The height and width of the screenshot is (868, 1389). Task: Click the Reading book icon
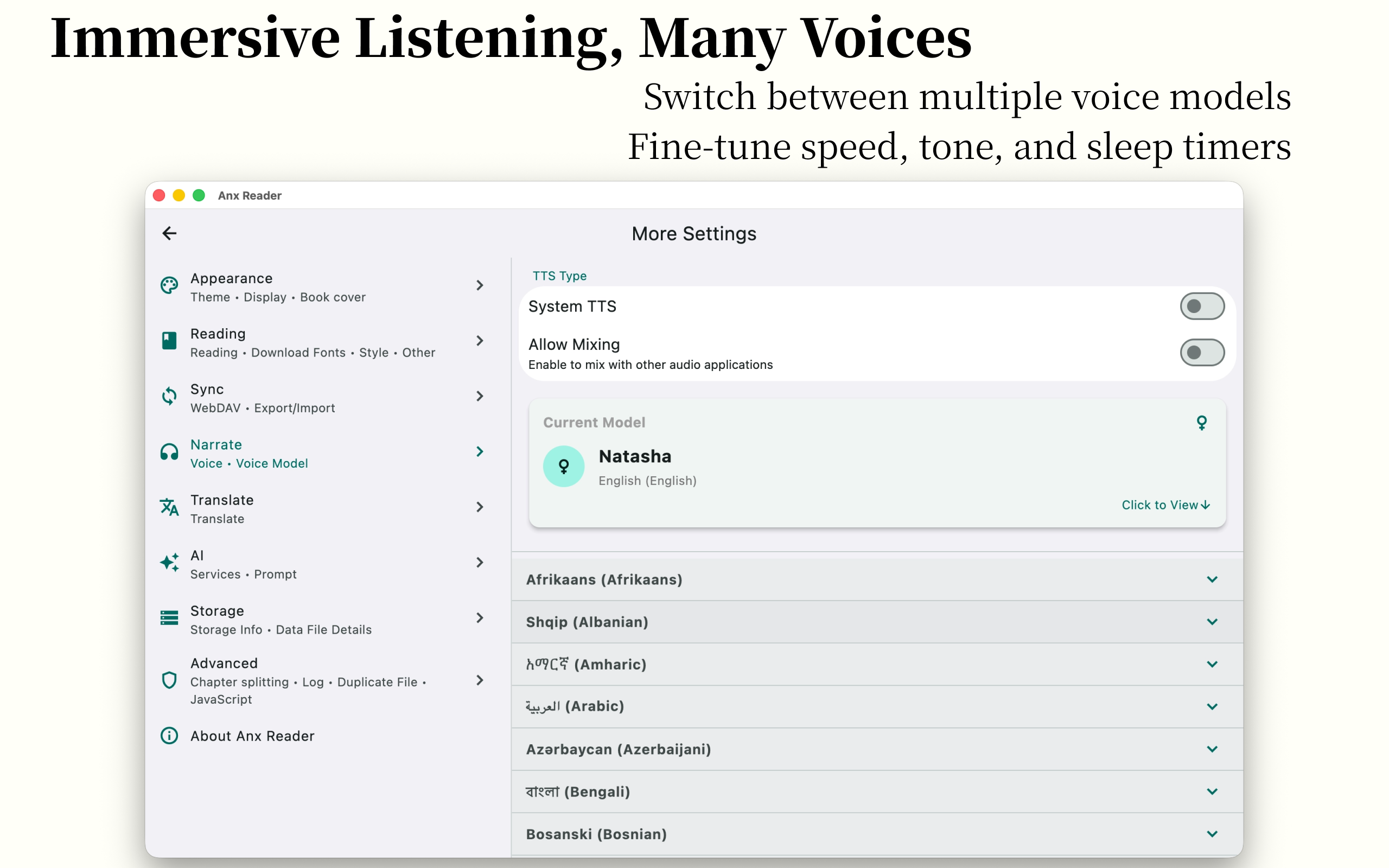coord(169,341)
